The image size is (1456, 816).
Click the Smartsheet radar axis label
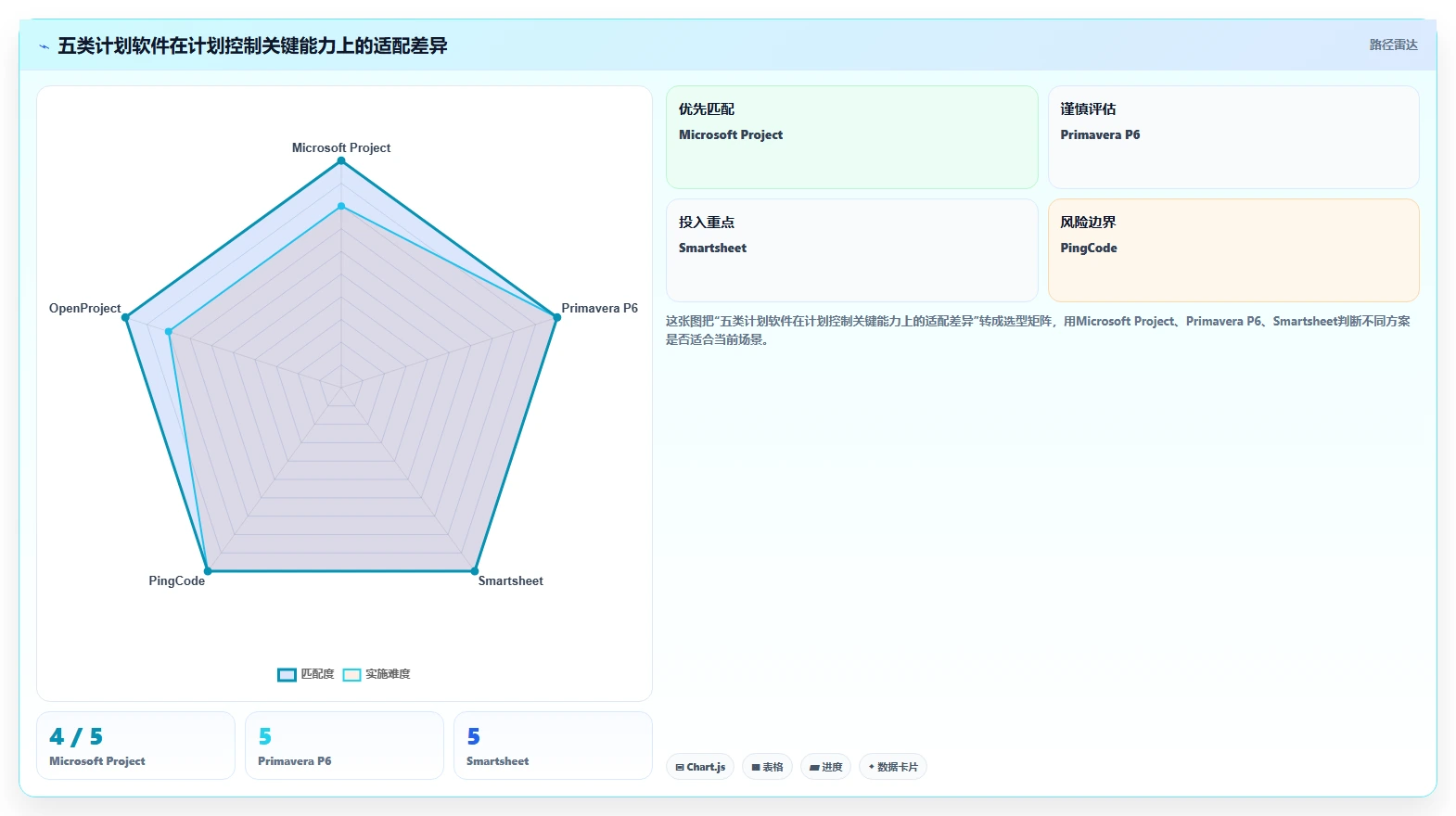[510, 580]
